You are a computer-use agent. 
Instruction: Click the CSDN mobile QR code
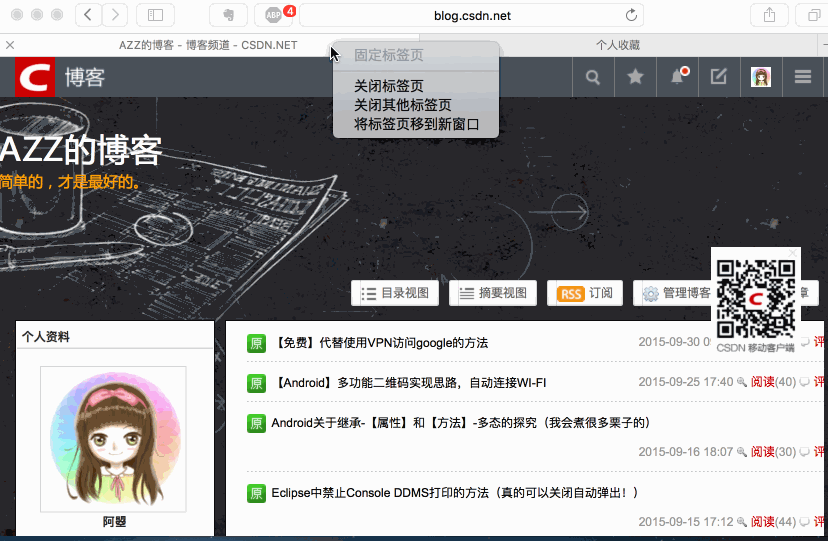(756, 299)
